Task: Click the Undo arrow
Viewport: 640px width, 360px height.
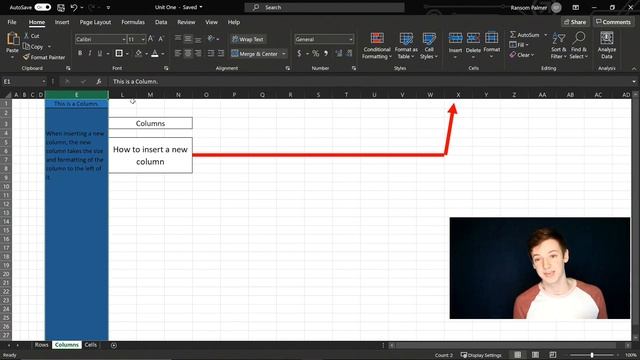Action: tap(74, 7)
